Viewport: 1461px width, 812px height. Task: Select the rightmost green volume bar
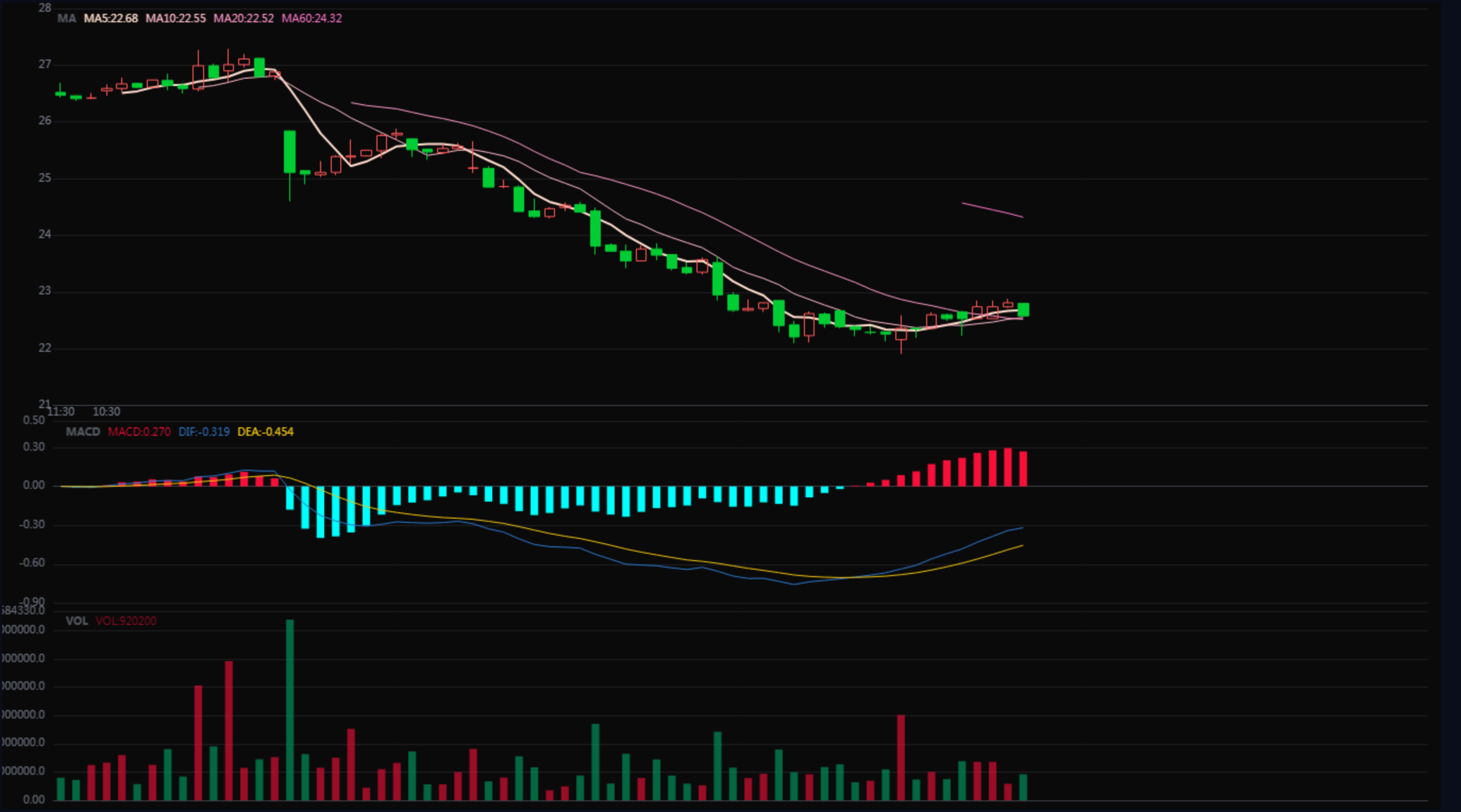coord(1023,787)
